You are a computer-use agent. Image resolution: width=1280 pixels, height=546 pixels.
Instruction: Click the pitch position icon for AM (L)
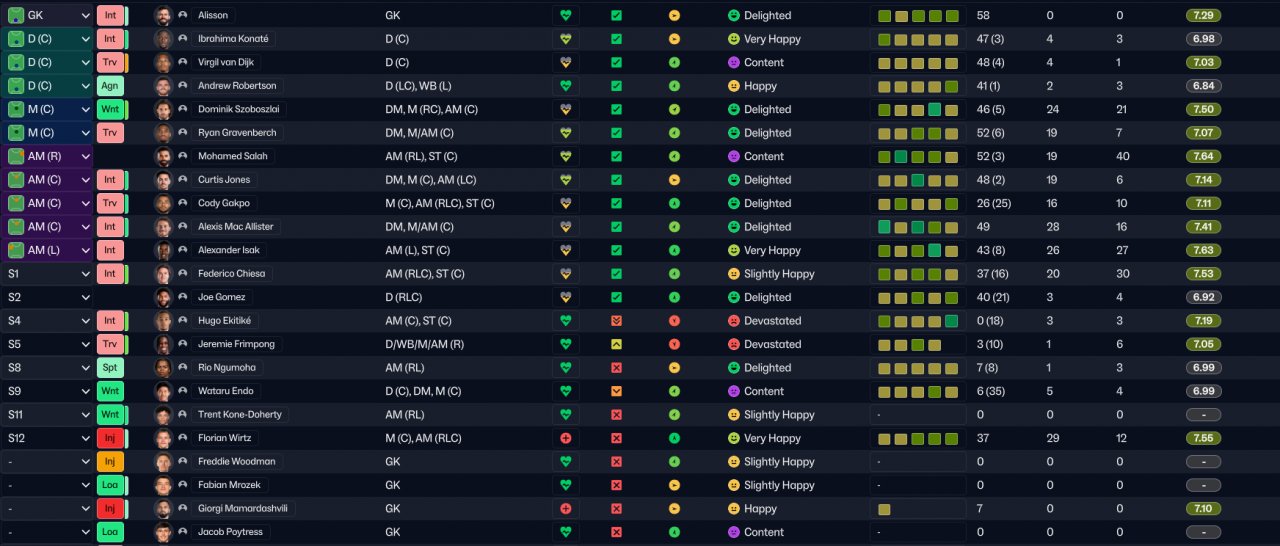(x=16, y=251)
